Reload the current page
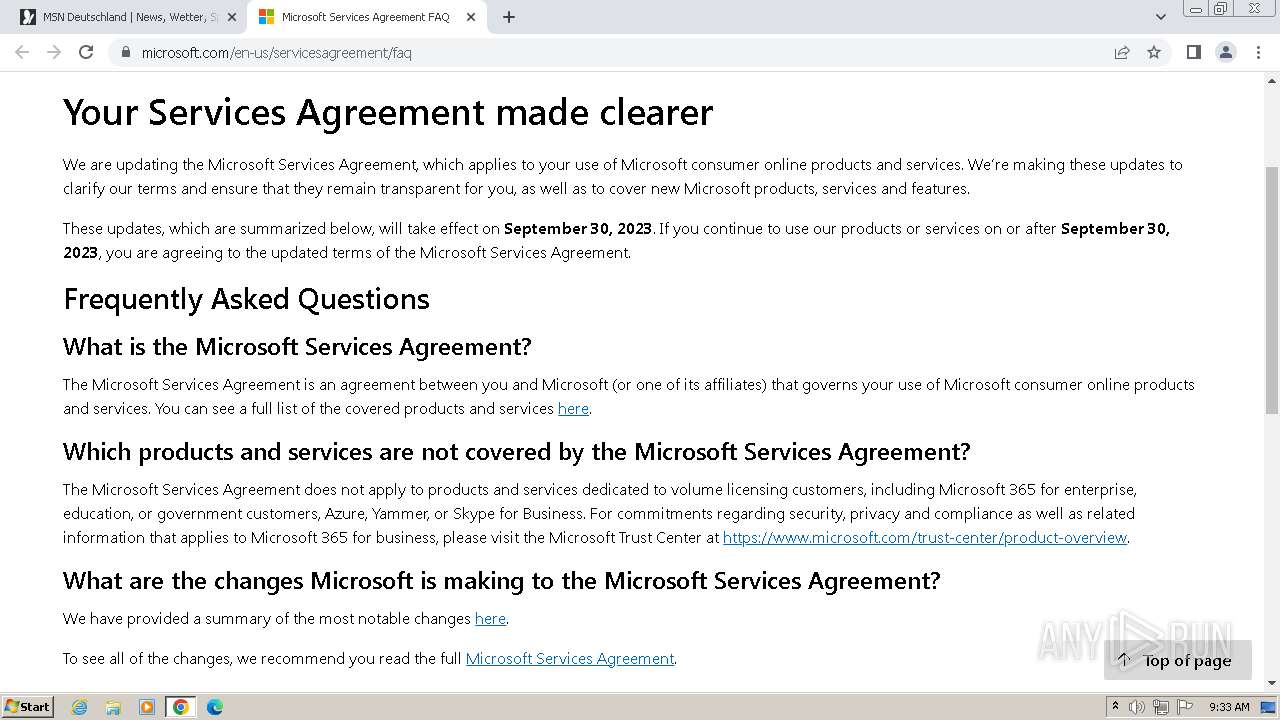 coord(86,52)
